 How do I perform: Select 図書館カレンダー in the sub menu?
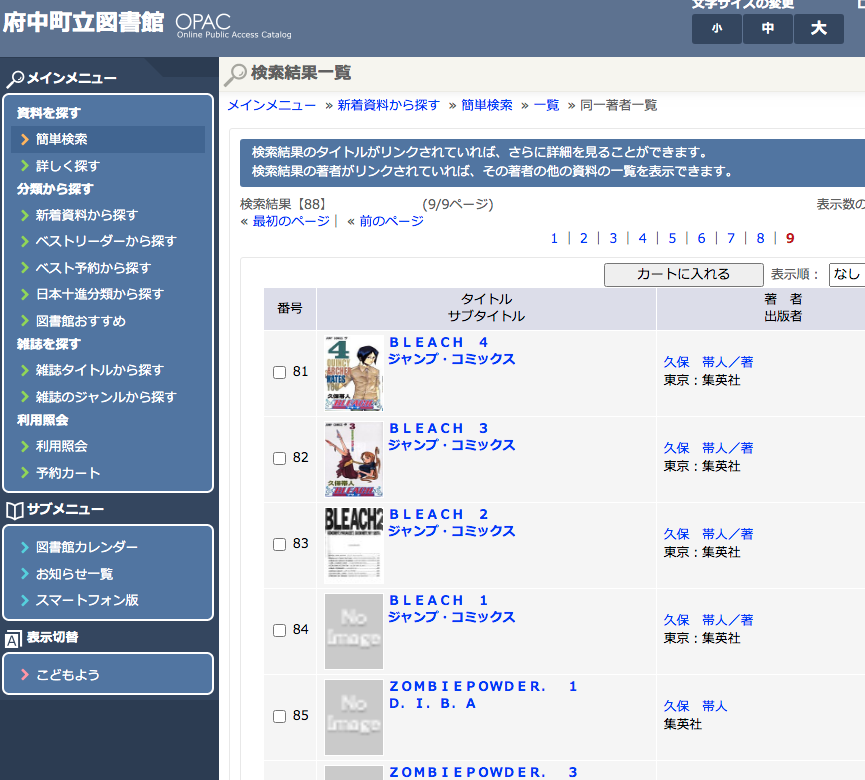tap(87, 547)
